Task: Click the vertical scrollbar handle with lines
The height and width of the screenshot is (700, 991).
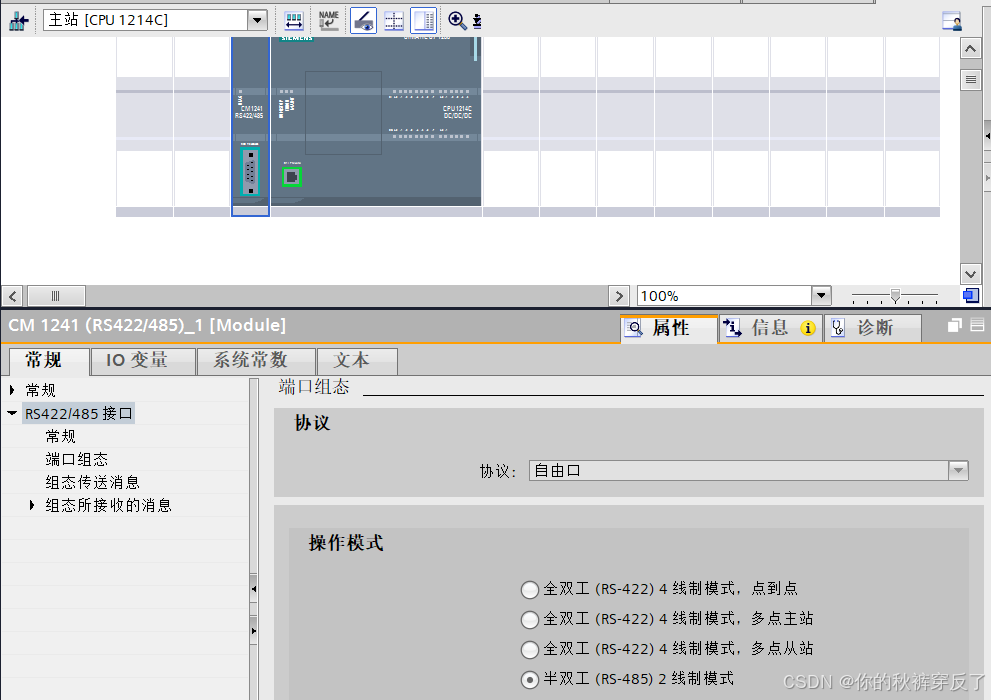Action: click(x=971, y=80)
